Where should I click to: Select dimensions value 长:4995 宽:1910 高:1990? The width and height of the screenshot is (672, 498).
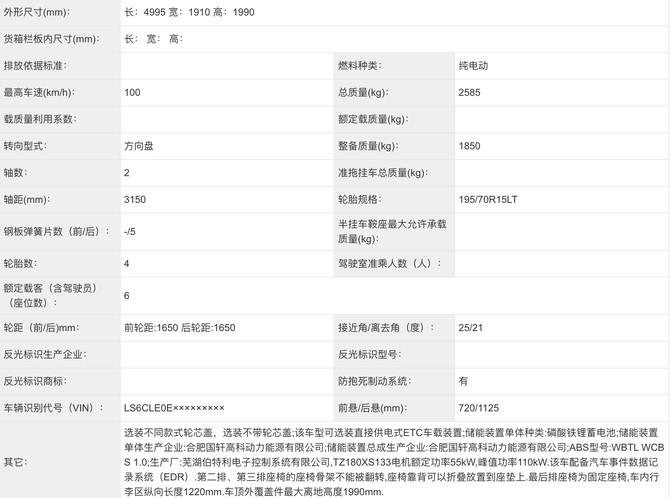click(189, 12)
